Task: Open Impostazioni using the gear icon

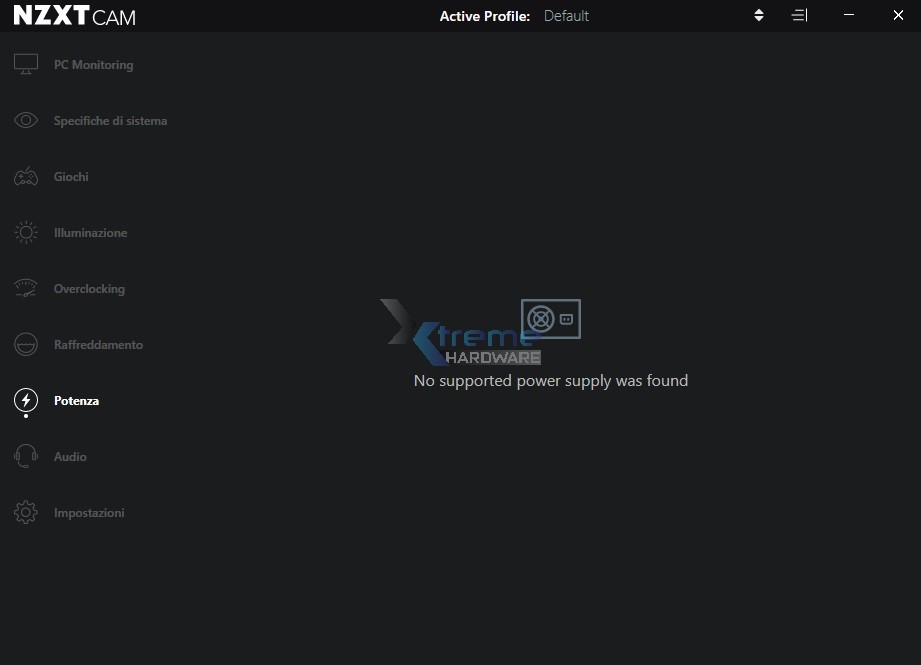Action: click(26, 513)
